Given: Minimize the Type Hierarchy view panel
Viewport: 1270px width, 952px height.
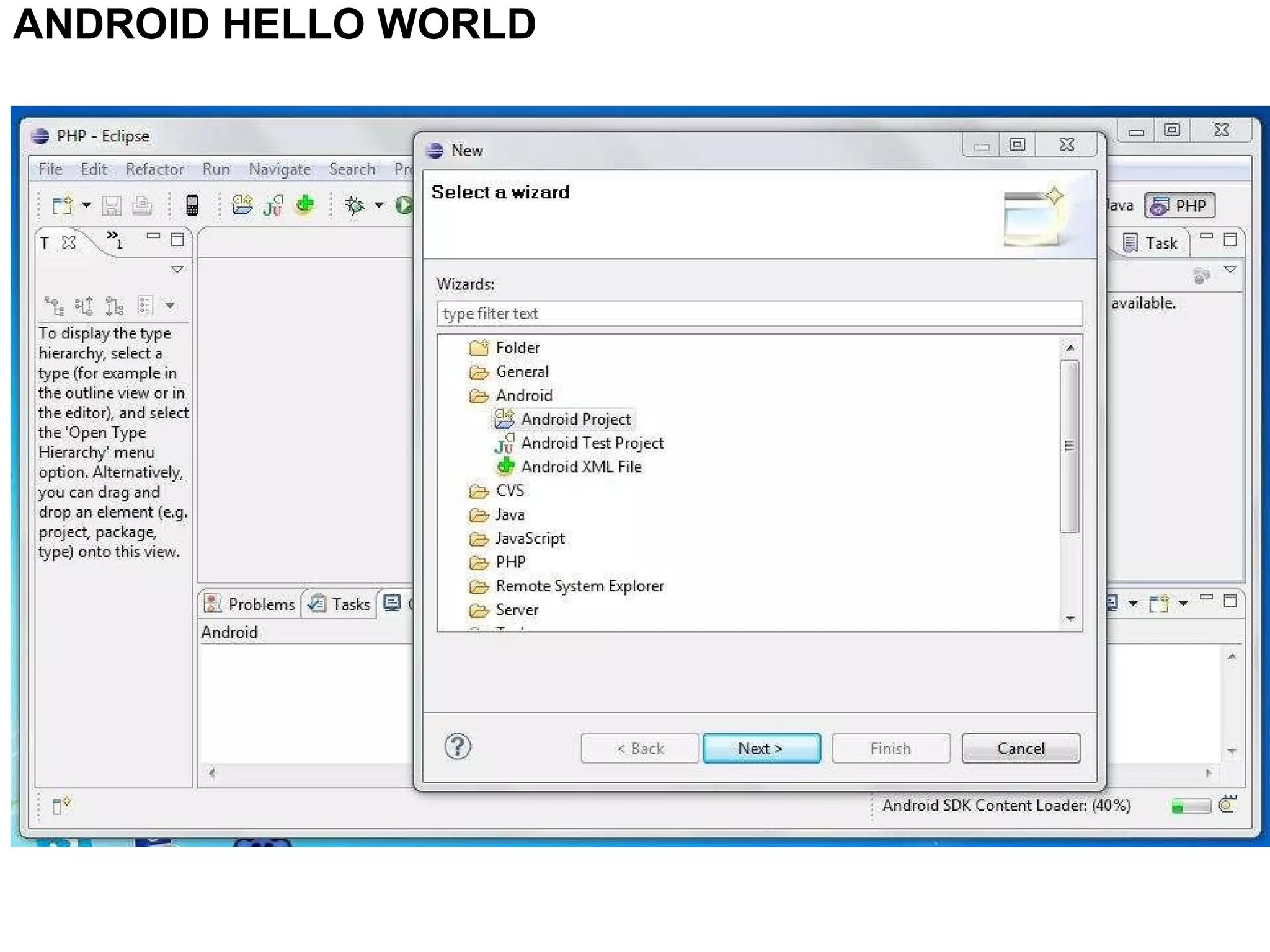Looking at the screenshot, I should point(153,236).
